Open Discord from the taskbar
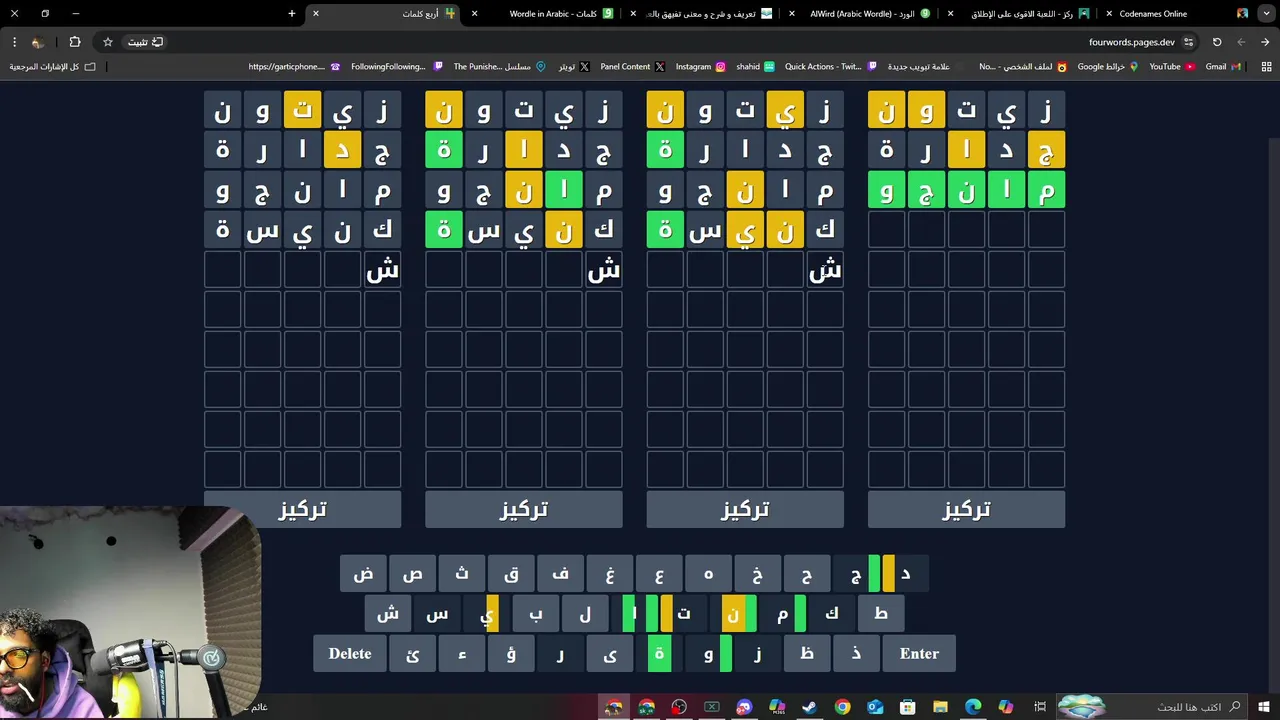This screenshot has height=720, width=1280. (x=744, y=707)
